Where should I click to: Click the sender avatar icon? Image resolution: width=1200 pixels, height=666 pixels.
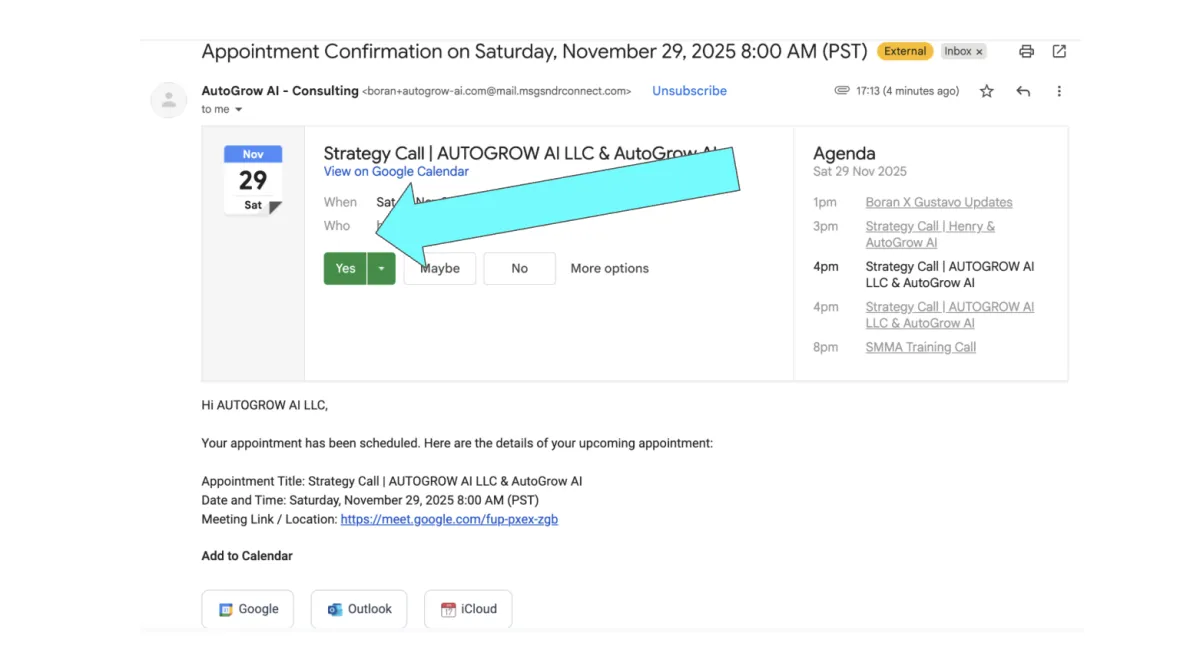pyautogui.click(x=168, y=100)
